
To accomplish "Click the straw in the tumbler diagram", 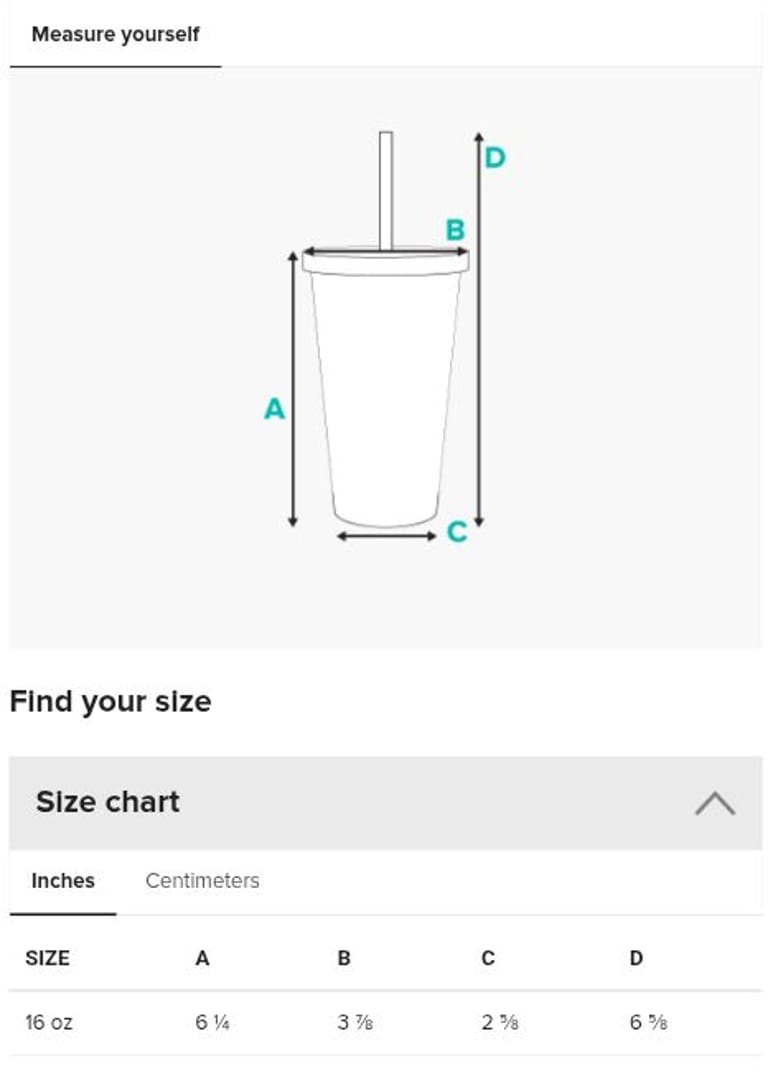I will [385, 190].
